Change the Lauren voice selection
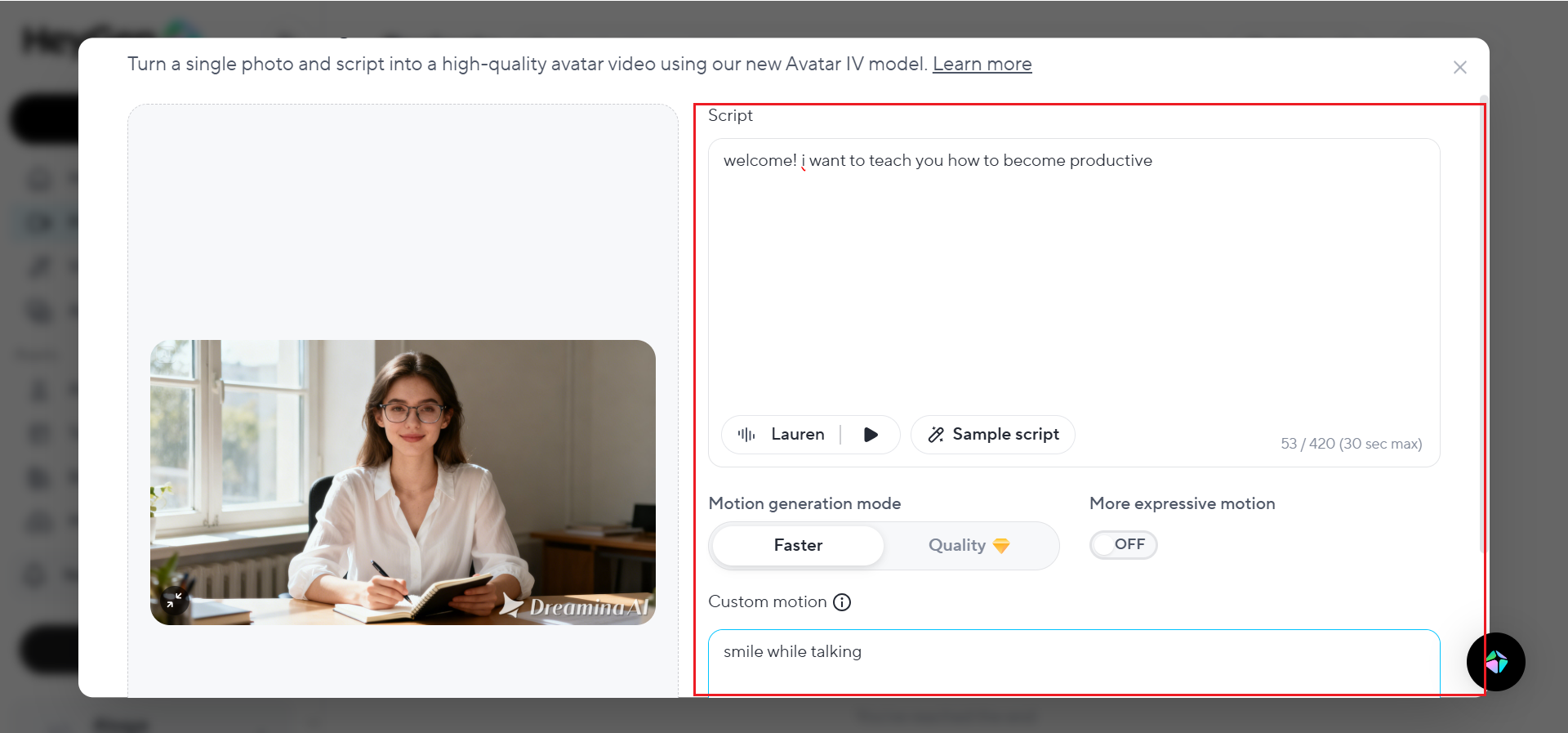Screen dimensions: 1568x733 coord(782,435)
